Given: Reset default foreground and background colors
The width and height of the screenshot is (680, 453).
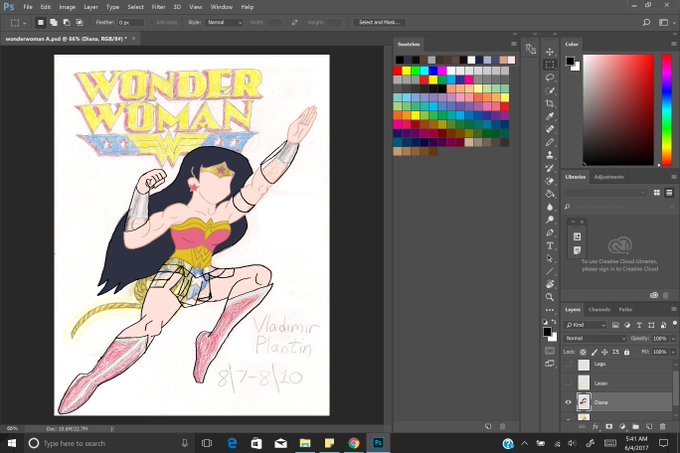Looking at the screenshot, I should pyautogui.click(x=545, y=322).
